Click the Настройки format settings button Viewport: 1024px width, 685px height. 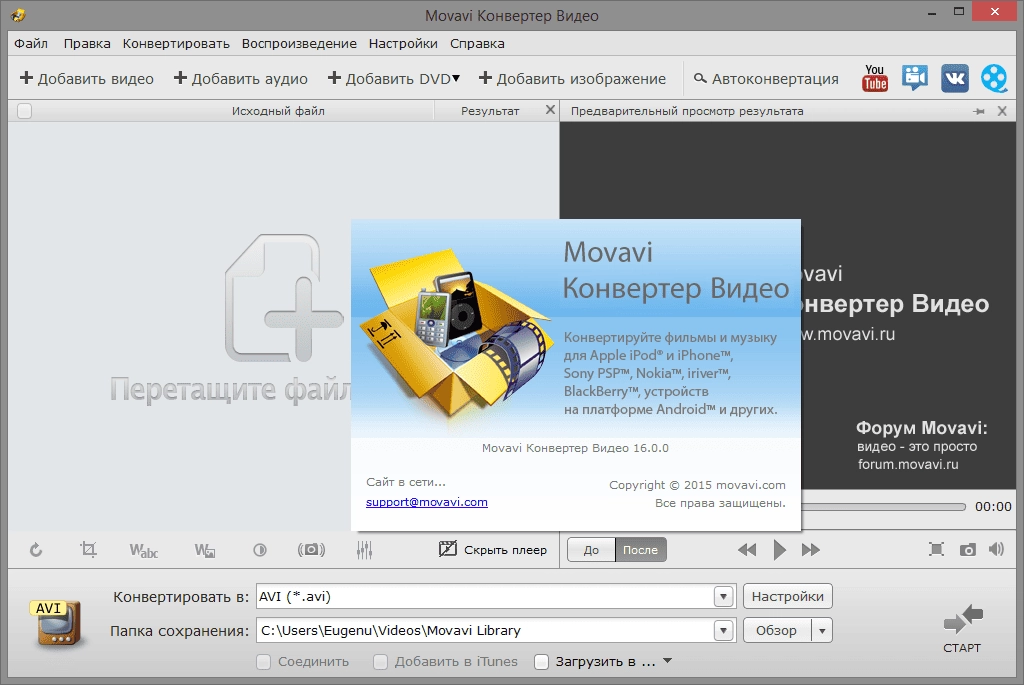click(x=788, y=596)
